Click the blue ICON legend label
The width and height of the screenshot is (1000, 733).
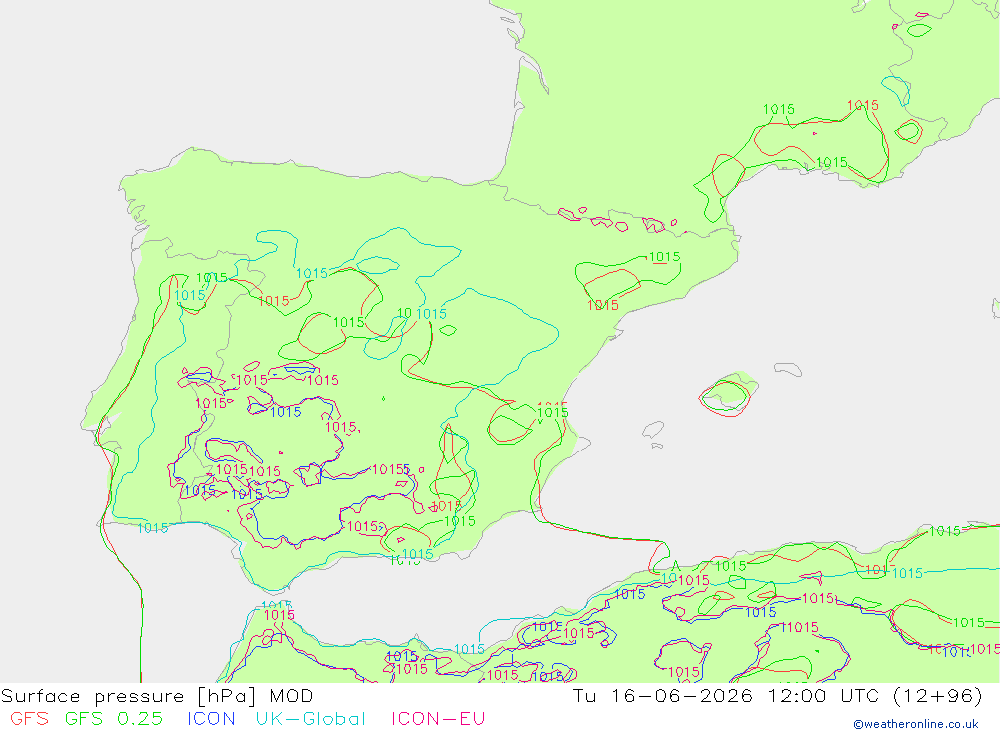click(x=211, y=718)
